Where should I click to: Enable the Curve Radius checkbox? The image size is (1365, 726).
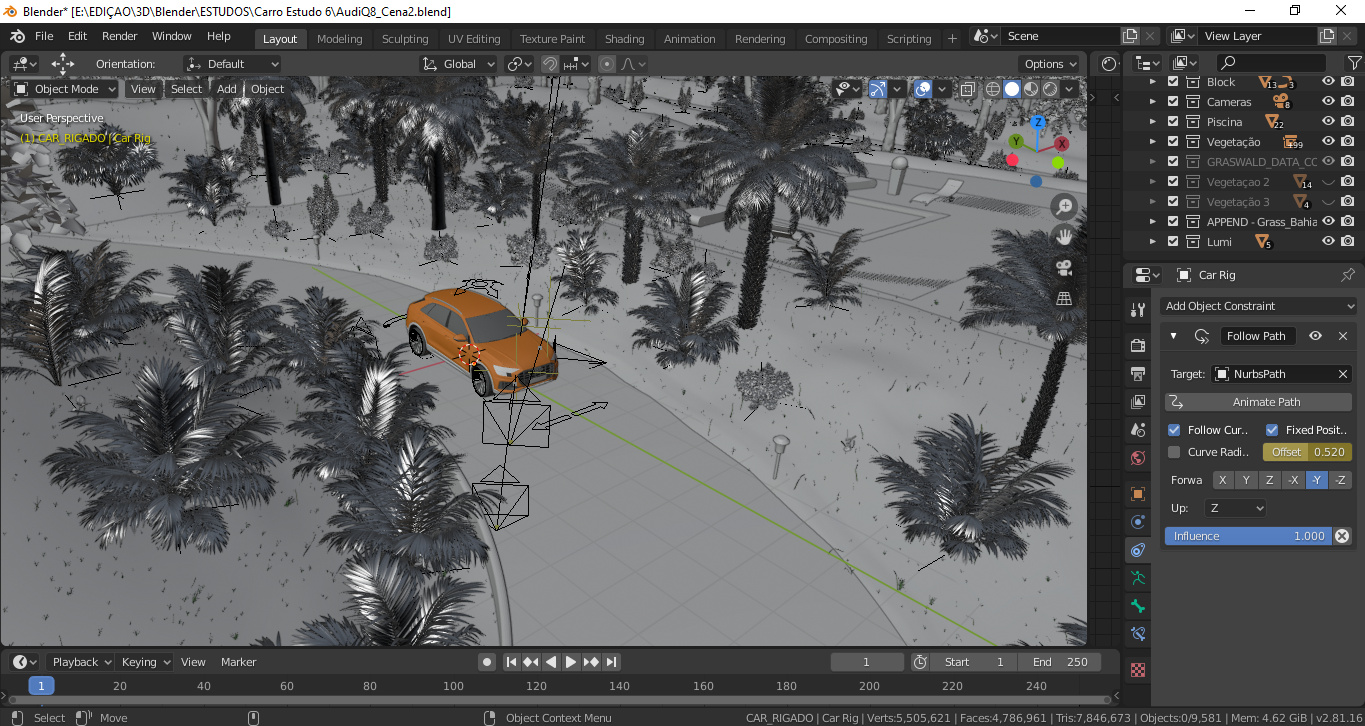click(x=1174, y=452)
